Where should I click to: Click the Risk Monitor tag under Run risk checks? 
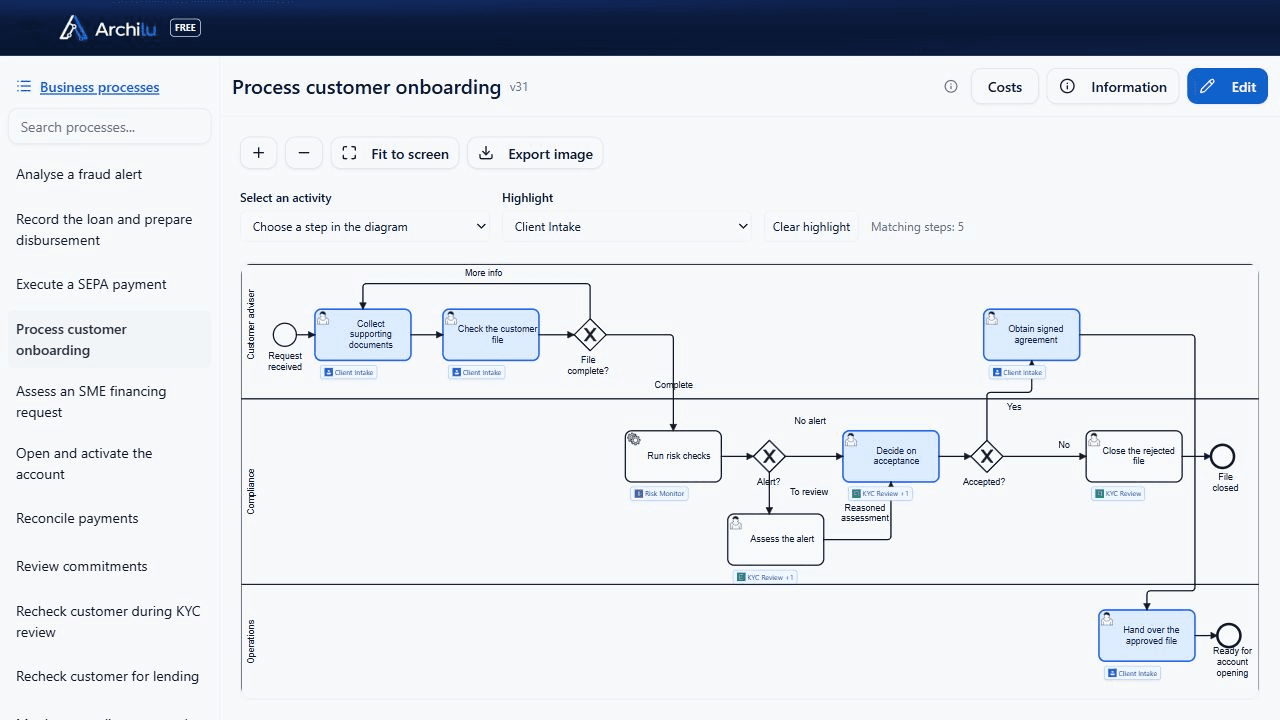click(659, 494)
